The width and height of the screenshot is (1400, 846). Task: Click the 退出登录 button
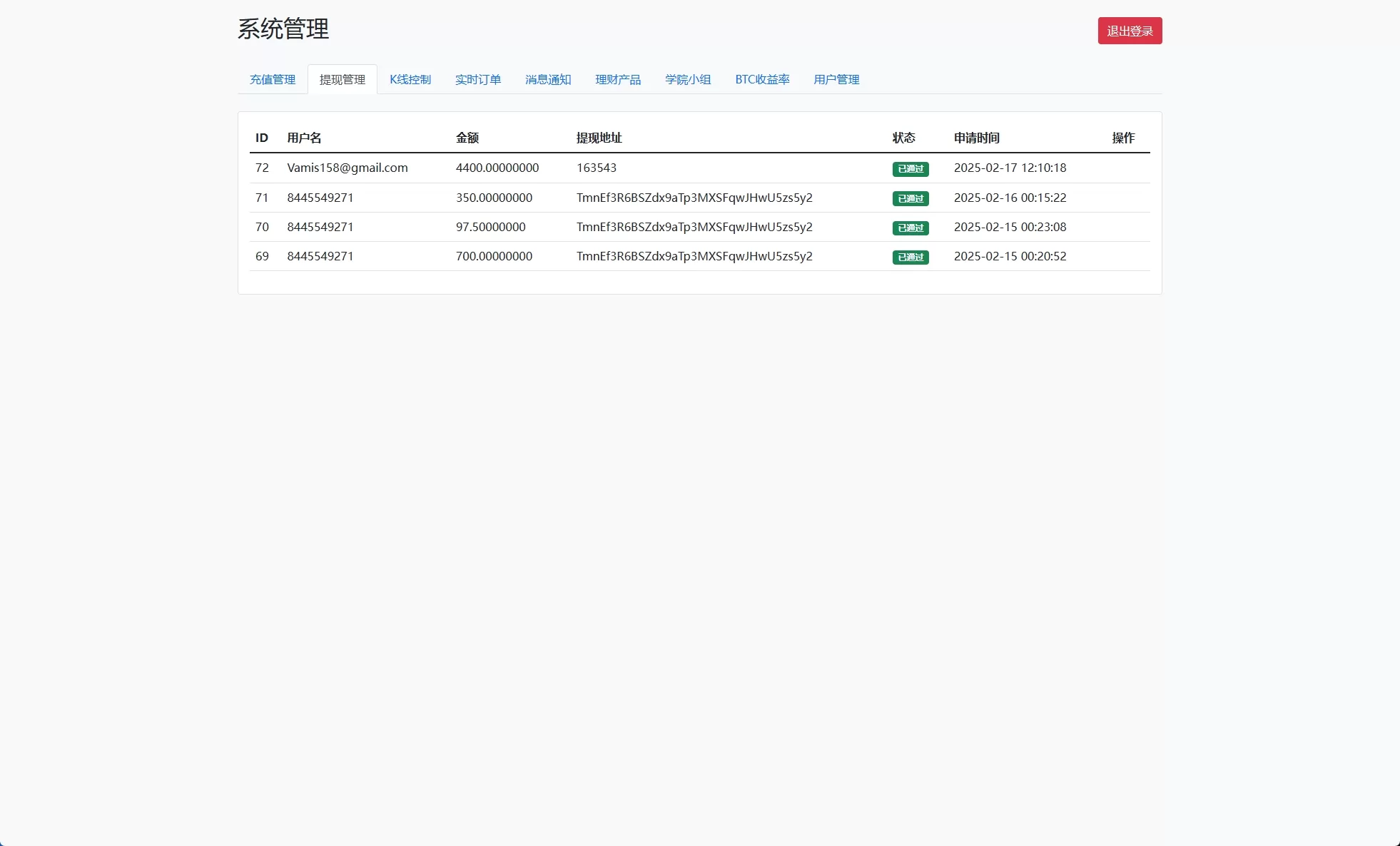coord(1130,30)
